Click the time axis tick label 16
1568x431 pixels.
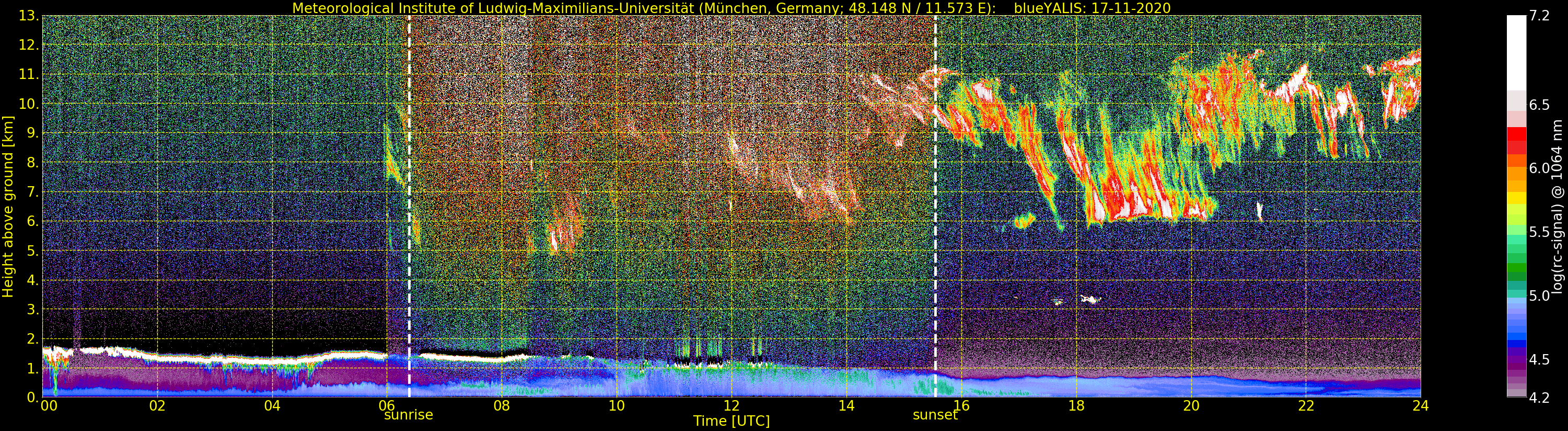point(961,406)
